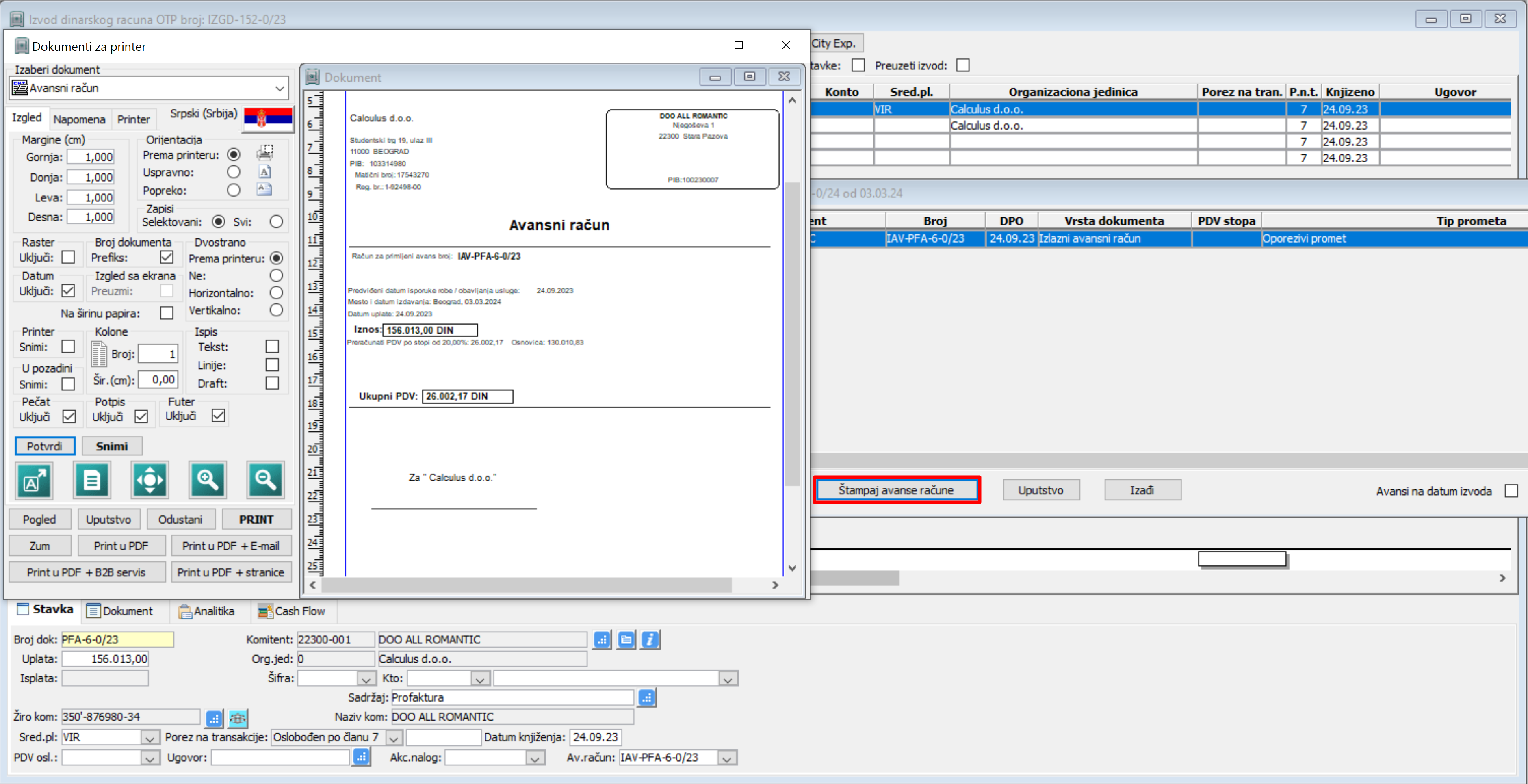The height and width of the screenshot is (784, 1528).
Task: Click the lookup icon next to Komitent name
Action: pos(602,639)
